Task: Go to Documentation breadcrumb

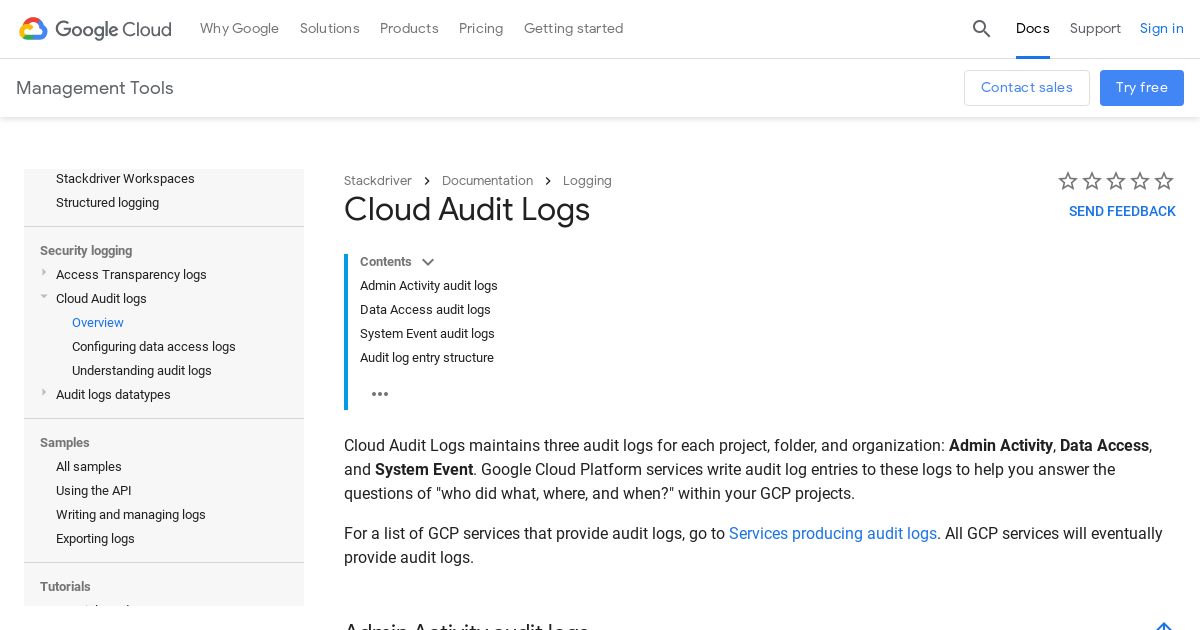Action: 487,181
